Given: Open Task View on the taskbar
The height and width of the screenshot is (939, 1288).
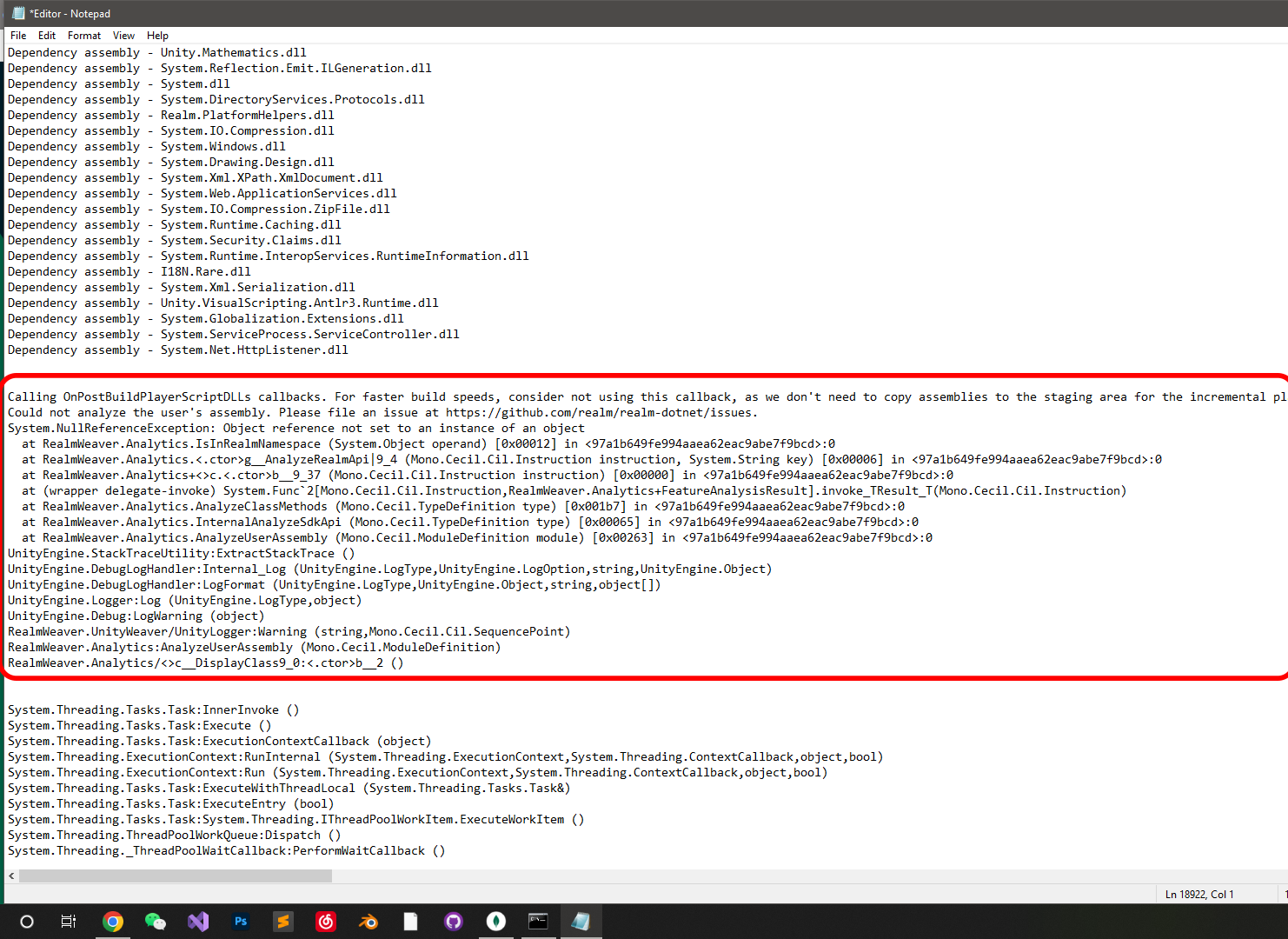Looking at the screenshot, I should pyautogui.click(x=69, y=922).
